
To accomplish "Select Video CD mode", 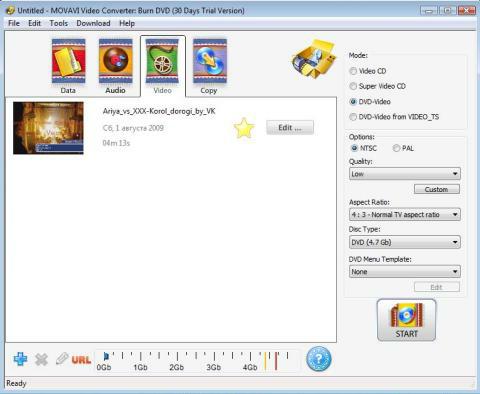I will coord(368,71).
